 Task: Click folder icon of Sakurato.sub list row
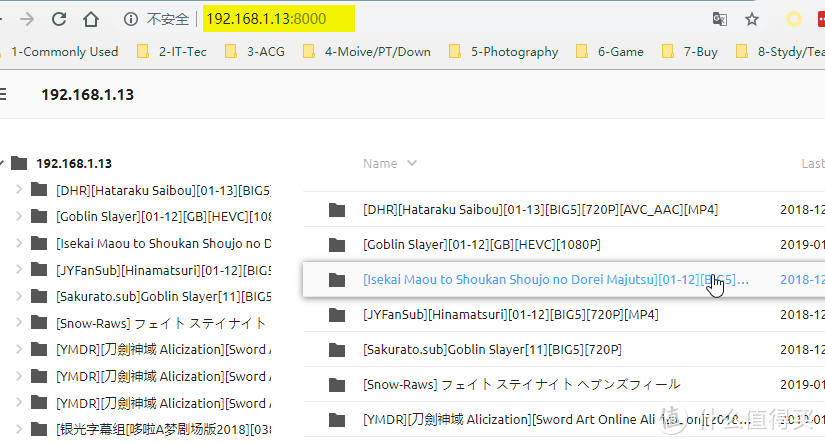pyautogui.click(x=337, y=350)
